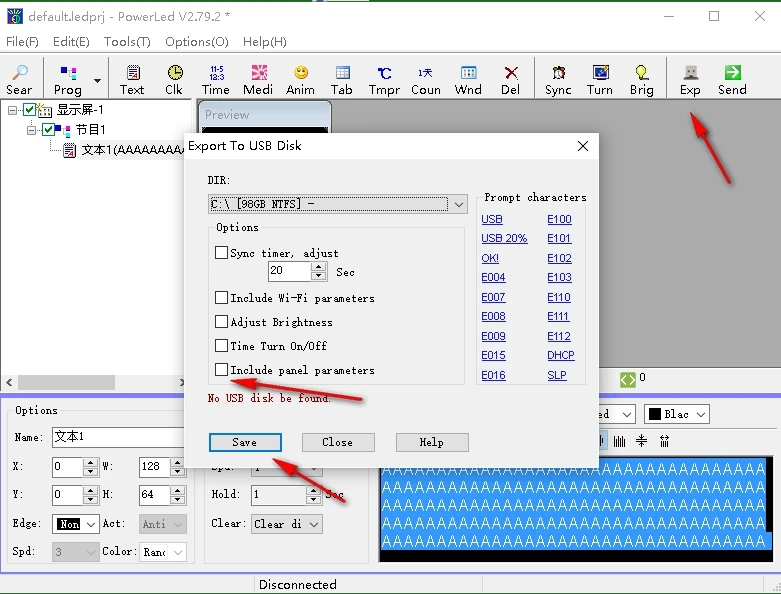Increase the sync timer seconds spinner
781x594 pixels.
tap(318, 266)
